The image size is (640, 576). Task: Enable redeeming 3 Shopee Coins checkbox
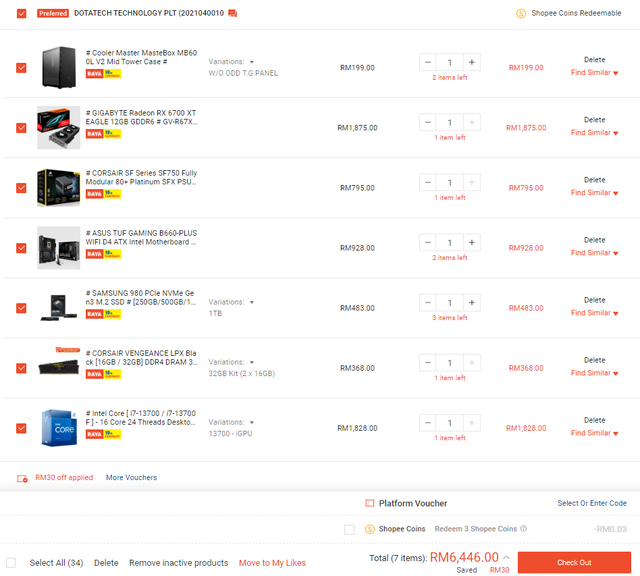349,529
